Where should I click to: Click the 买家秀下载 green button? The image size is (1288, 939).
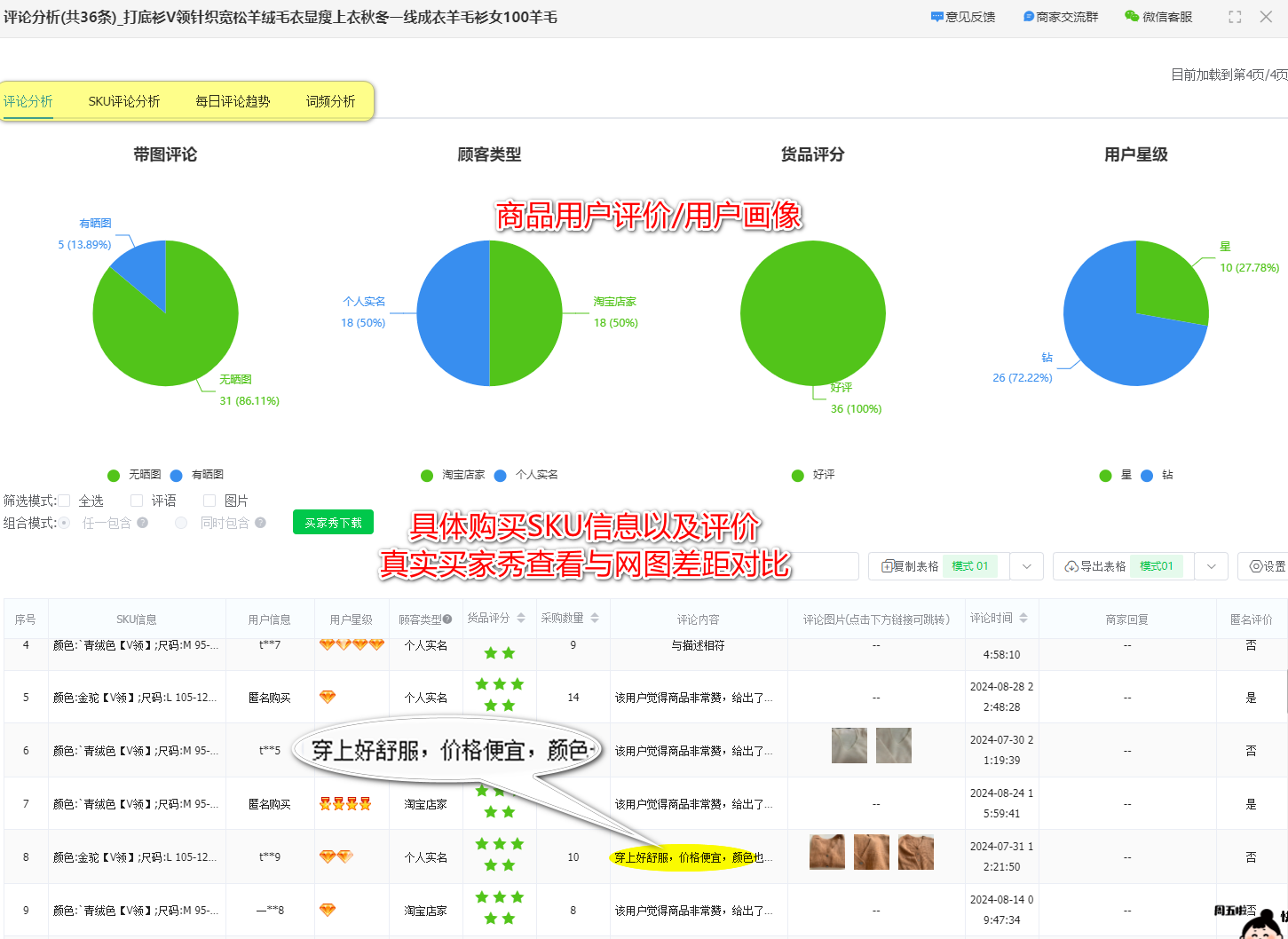[333, 522]
